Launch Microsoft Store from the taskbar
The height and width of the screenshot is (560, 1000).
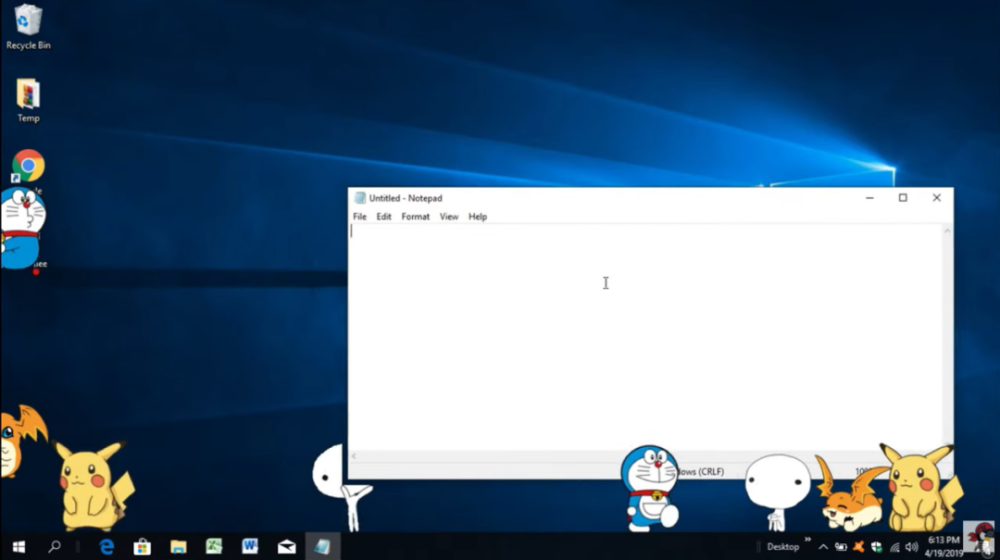click(x=142, y=547)
